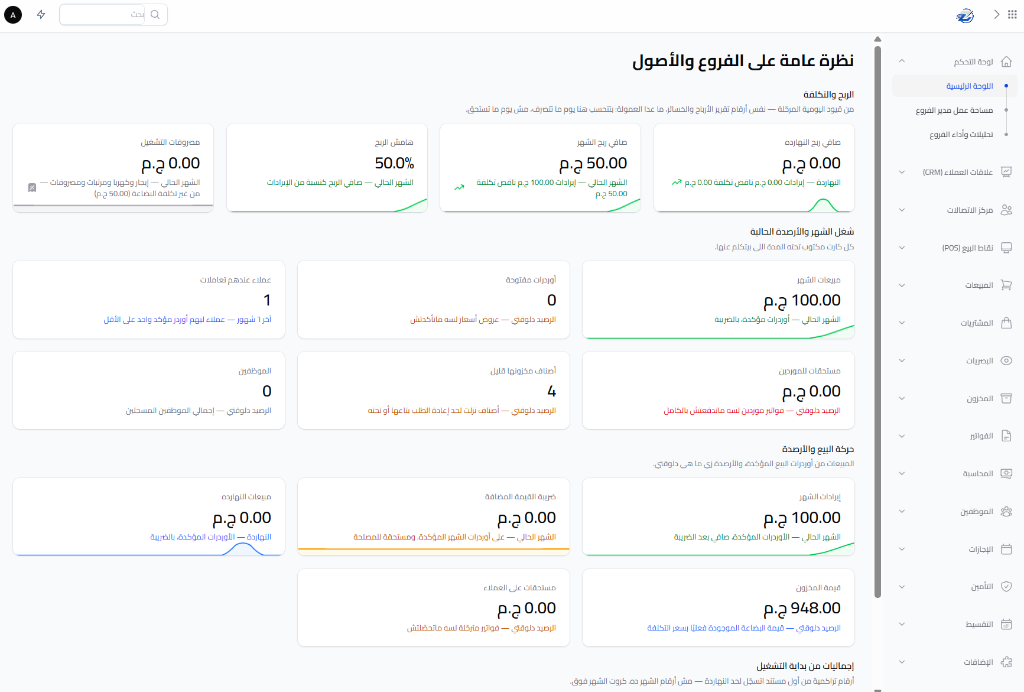Expand the الموظفين section chevron
This screenshot has height=692, width=1024.
point(902,511)
